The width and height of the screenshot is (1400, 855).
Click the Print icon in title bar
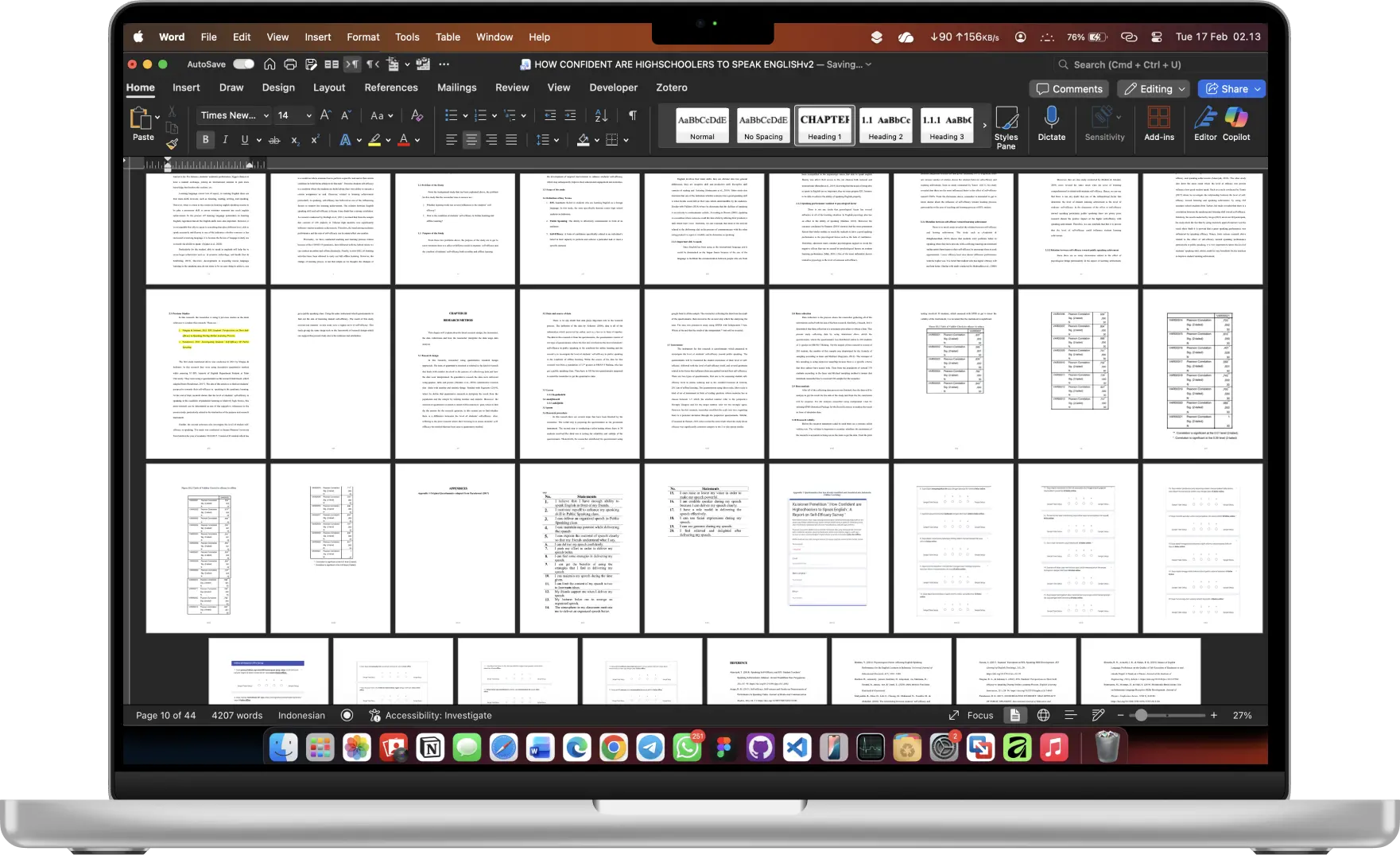(290, 64)
